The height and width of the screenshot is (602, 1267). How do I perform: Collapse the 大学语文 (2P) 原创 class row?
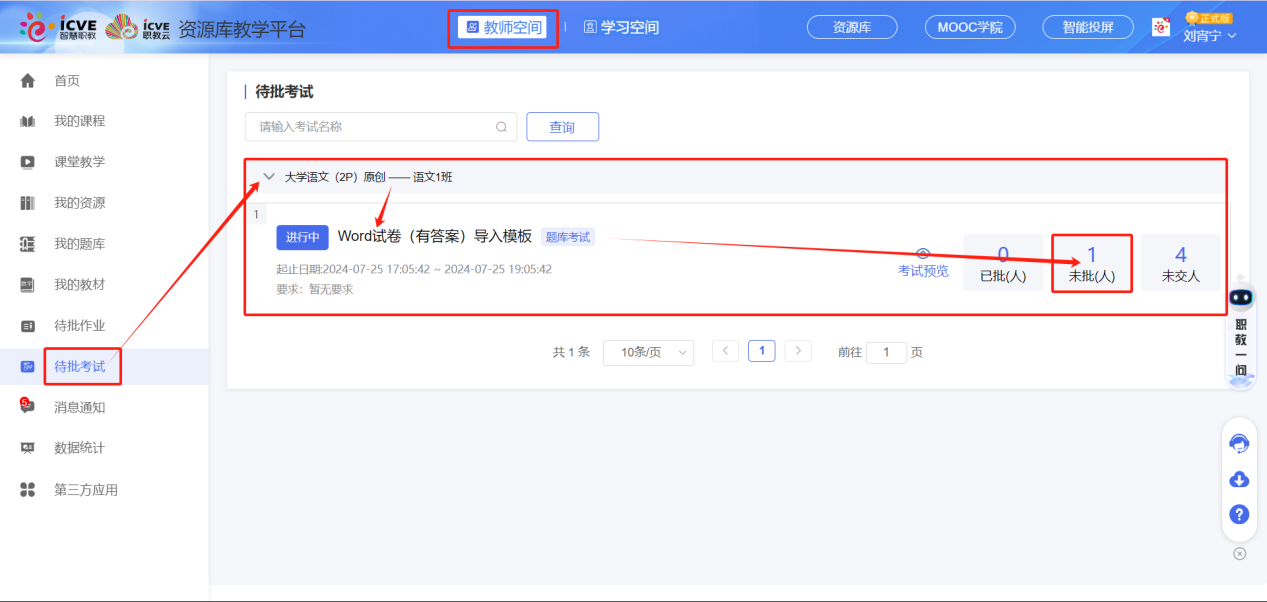268,177
